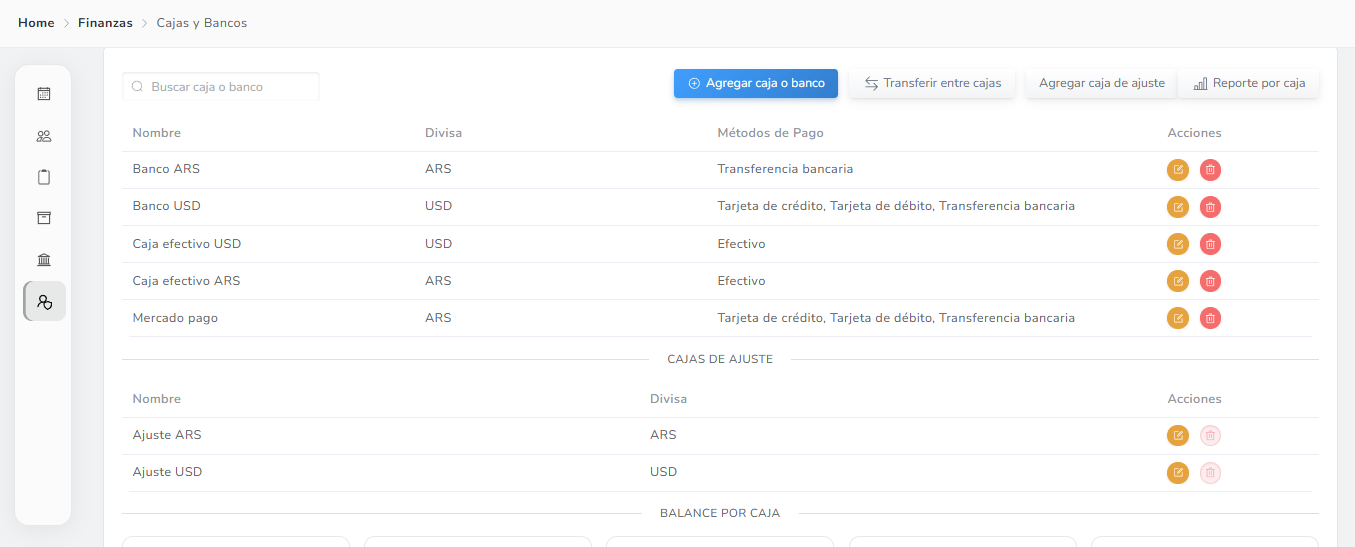Viewport: 1355px width, 547px height.
Task: Click USD currency in Banco USD row
Action: [438, 206]
